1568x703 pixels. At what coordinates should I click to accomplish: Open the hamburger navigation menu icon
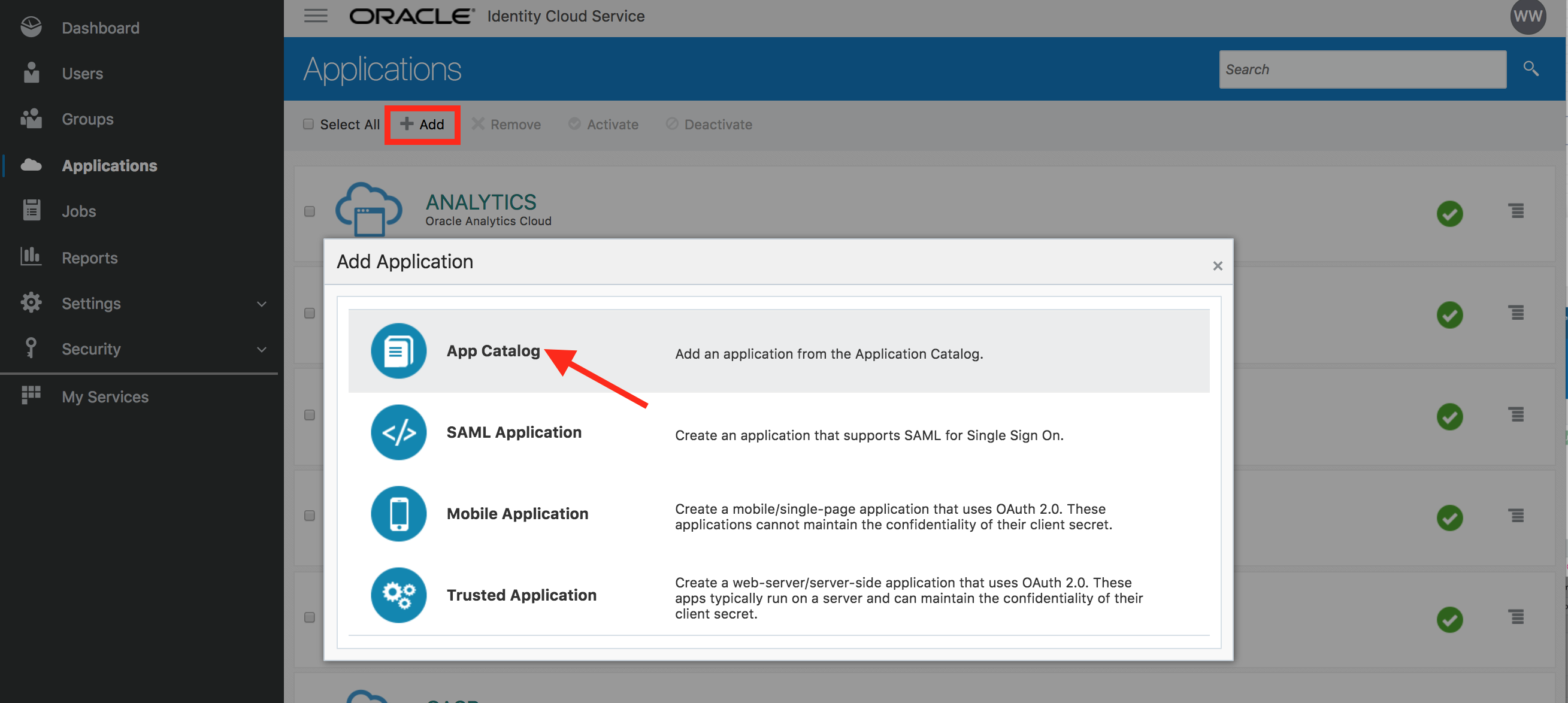coord(315,16)
